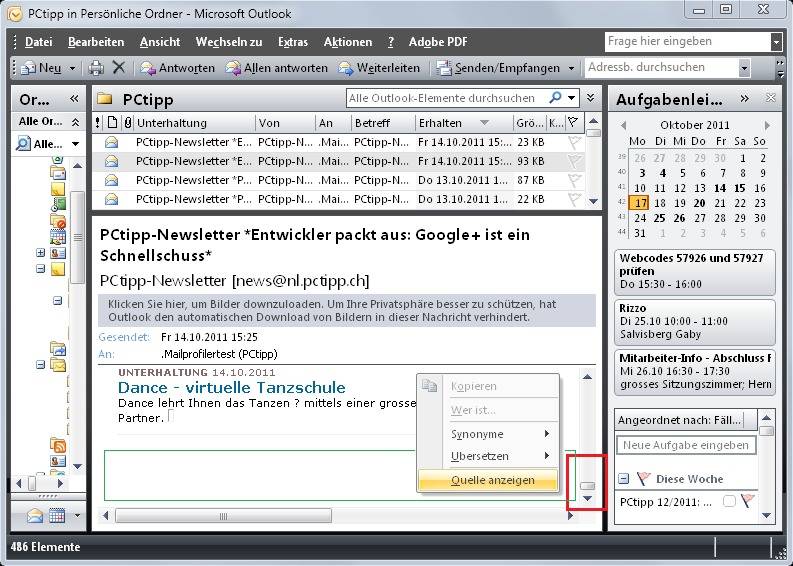Viewport: 793px width, 566px height.
Task: Sort by the attachment paperclip column
Action: pyautogui.click(x=127, y=122)
